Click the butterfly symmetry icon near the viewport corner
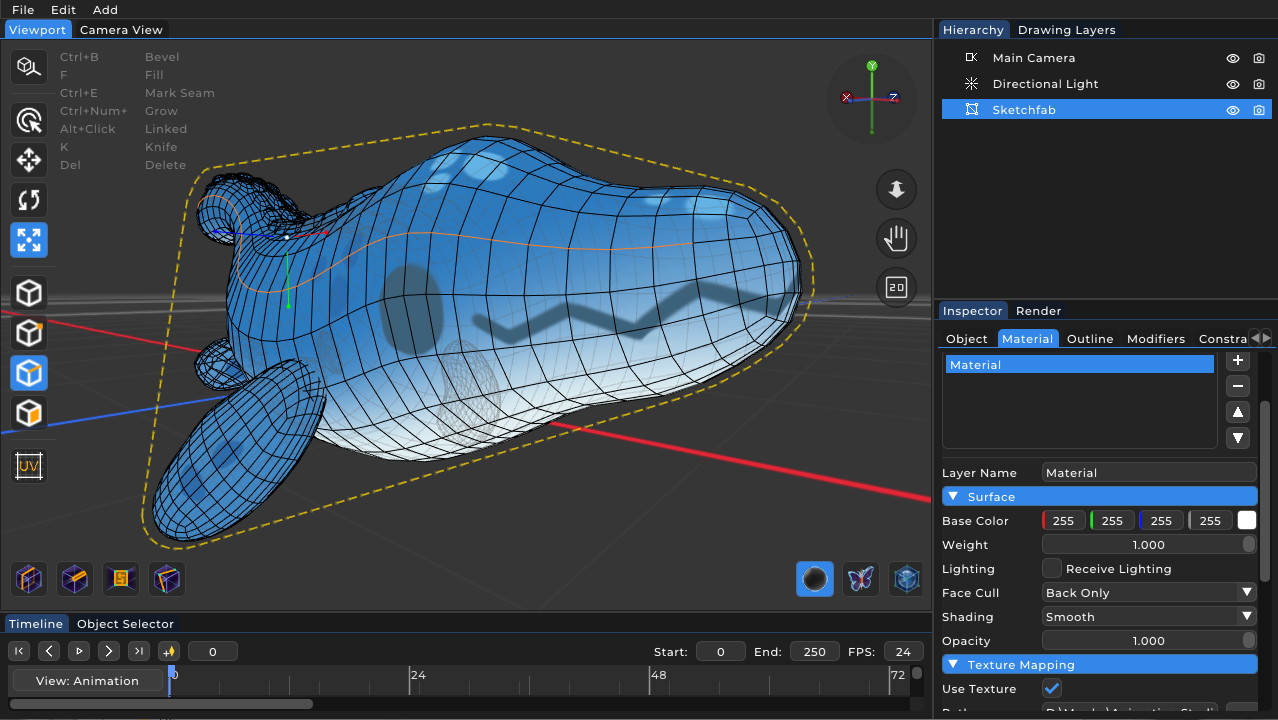1278x720 pixels. (x=860, y=579)
